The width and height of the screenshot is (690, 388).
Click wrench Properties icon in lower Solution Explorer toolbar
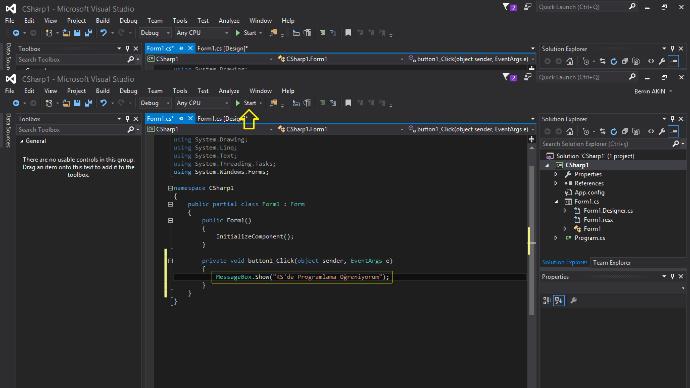tap(662, 132)
